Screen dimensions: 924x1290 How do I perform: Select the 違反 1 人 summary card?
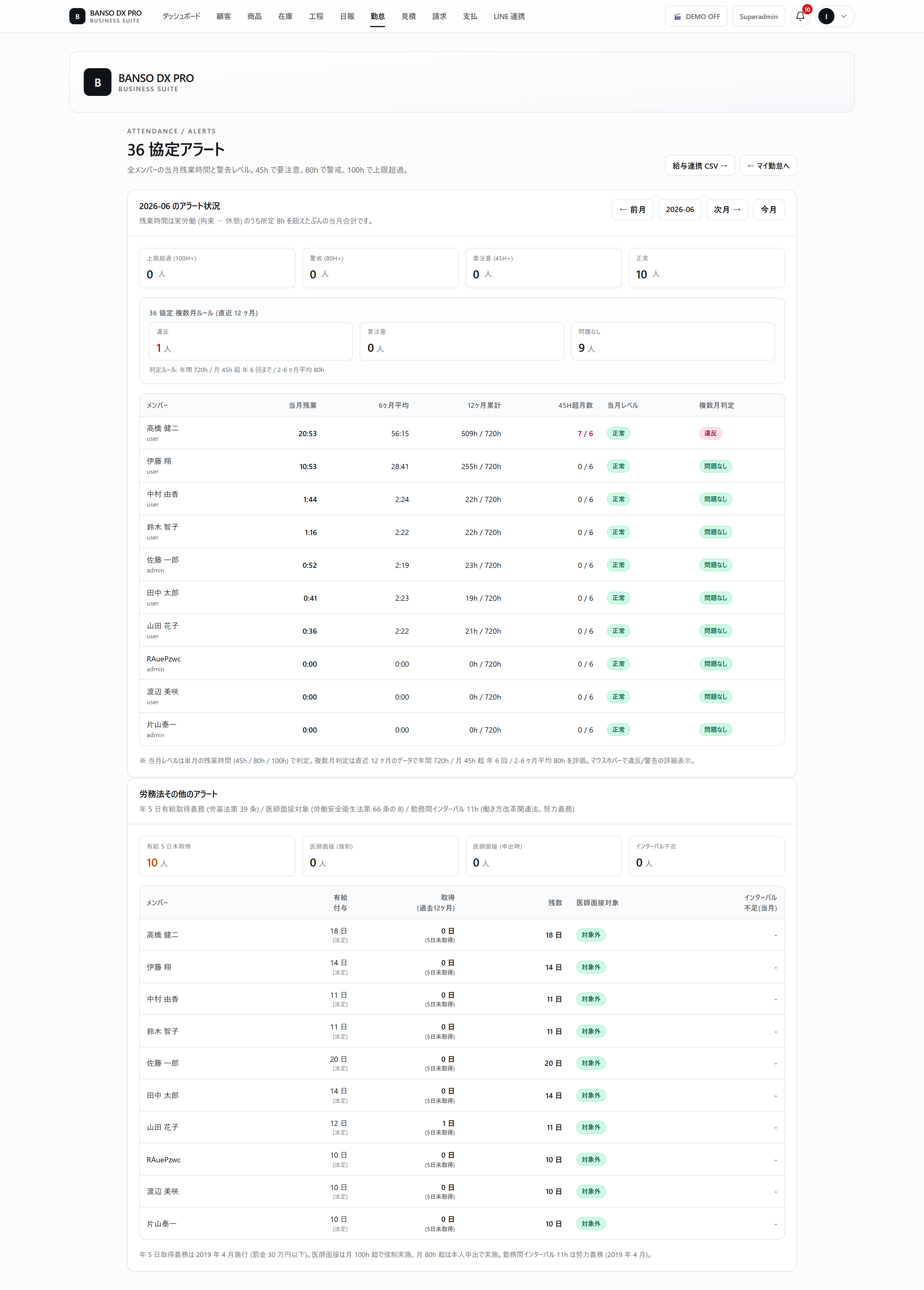[251, 341]
